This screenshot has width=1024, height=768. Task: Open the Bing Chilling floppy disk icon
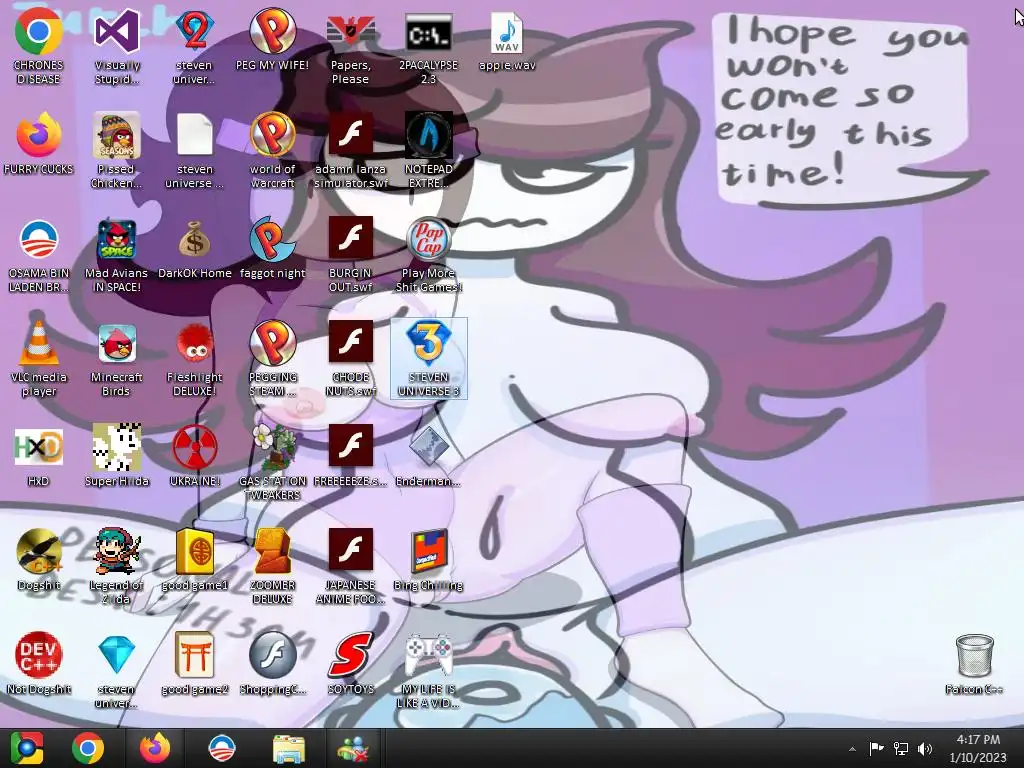(x=428, y=560)
